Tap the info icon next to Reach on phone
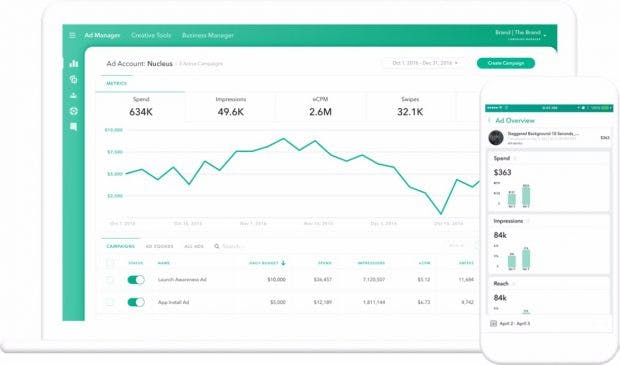This screenshot has width=620, height=365. [514, 284]
